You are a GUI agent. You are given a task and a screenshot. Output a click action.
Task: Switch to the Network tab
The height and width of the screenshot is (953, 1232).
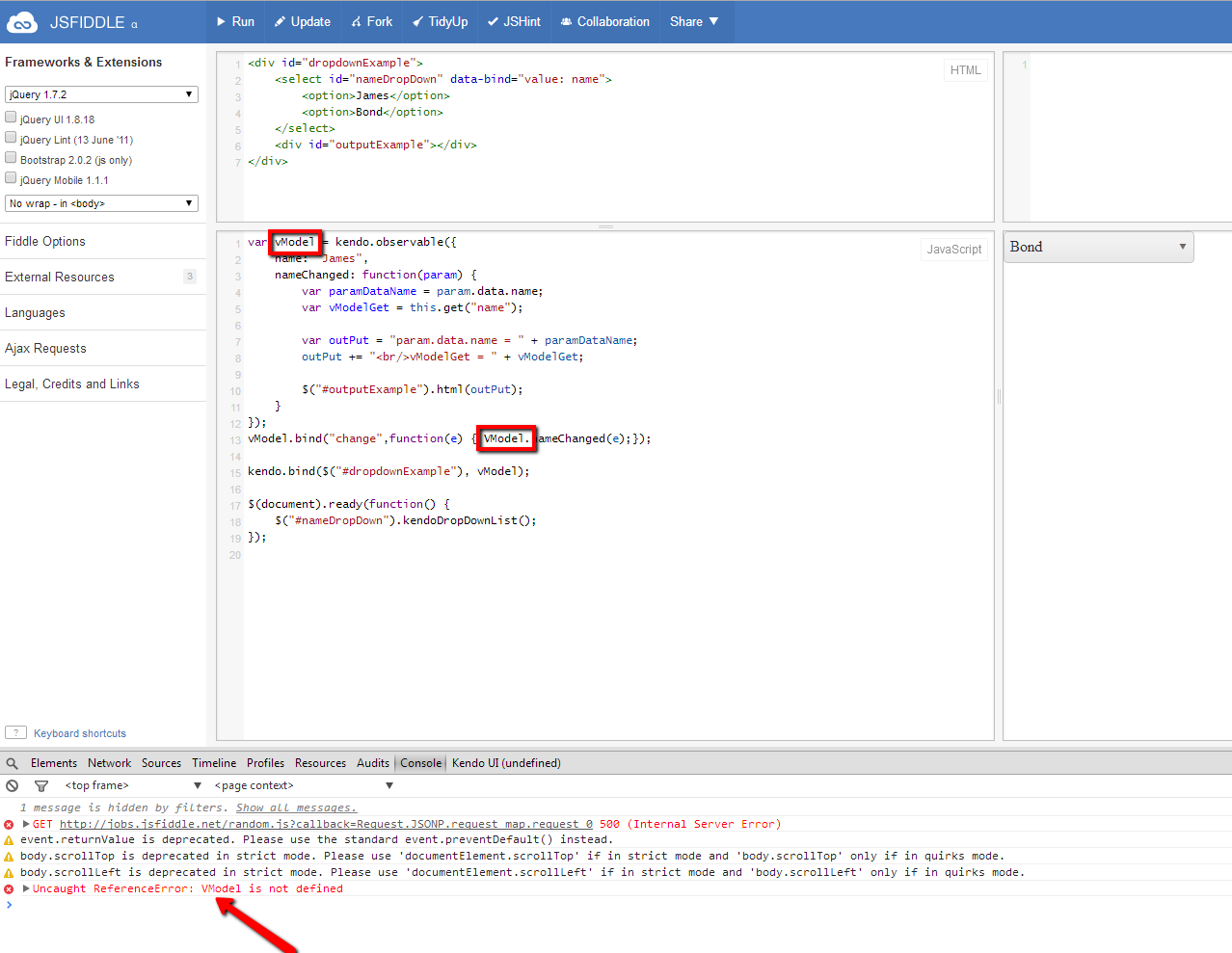pyautogui.click(x=110, y=763)
